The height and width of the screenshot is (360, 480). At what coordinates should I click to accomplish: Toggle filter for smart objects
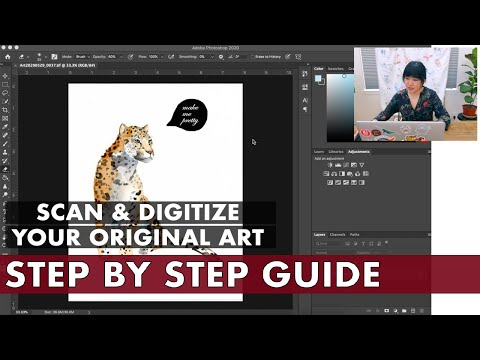379,244
